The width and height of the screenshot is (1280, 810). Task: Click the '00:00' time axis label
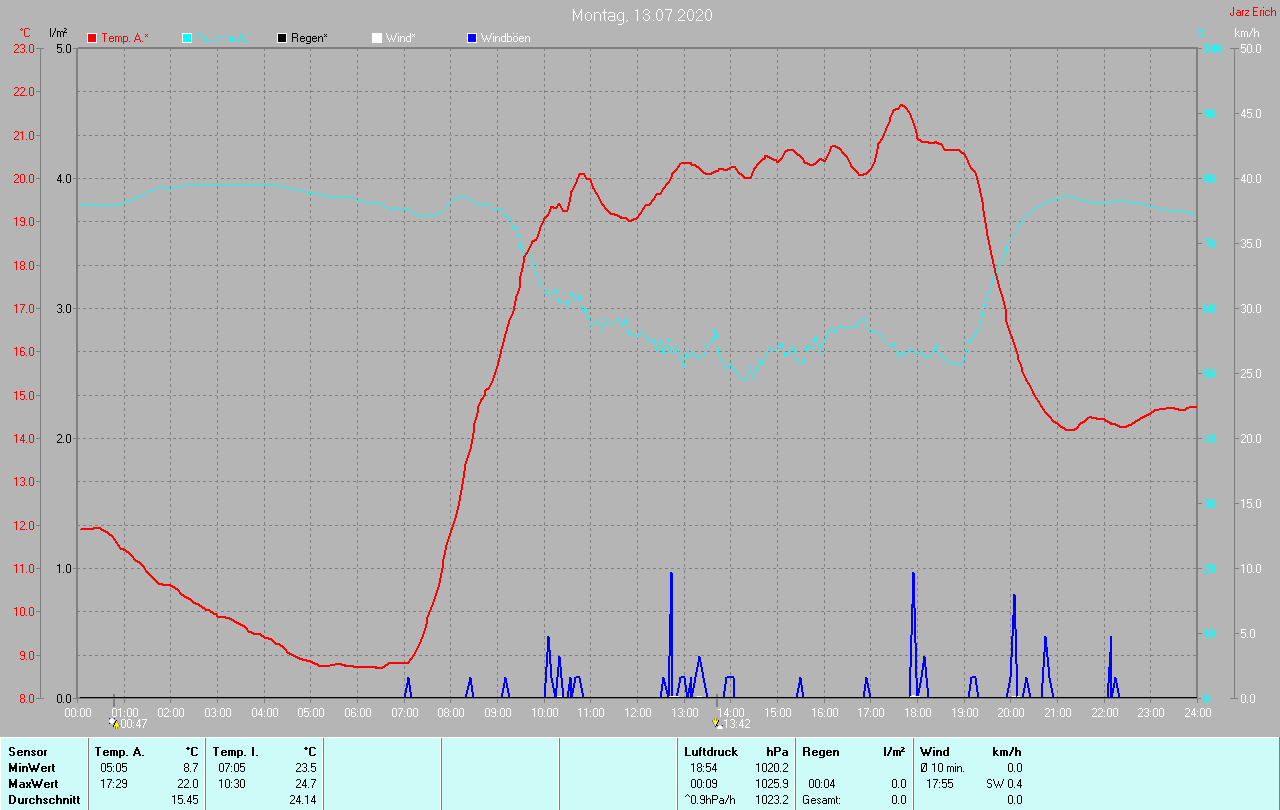click(x=78, y=713)
